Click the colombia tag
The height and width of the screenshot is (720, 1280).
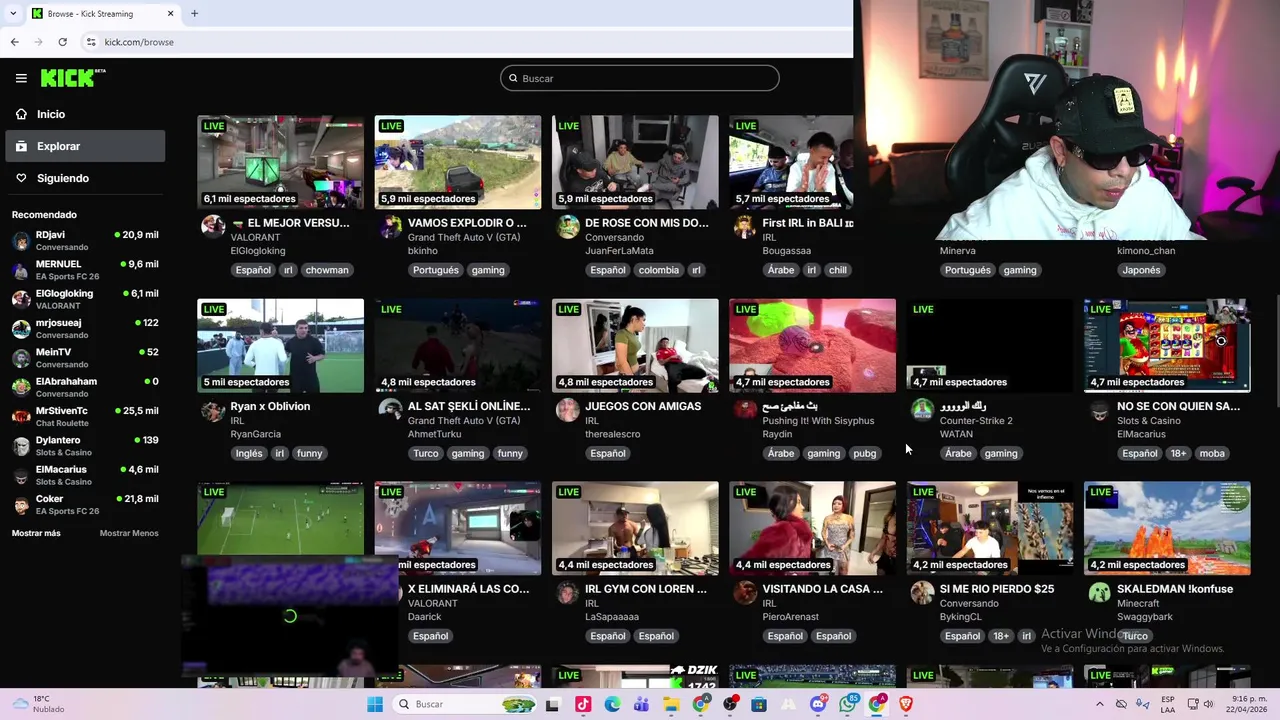(658, 270)
